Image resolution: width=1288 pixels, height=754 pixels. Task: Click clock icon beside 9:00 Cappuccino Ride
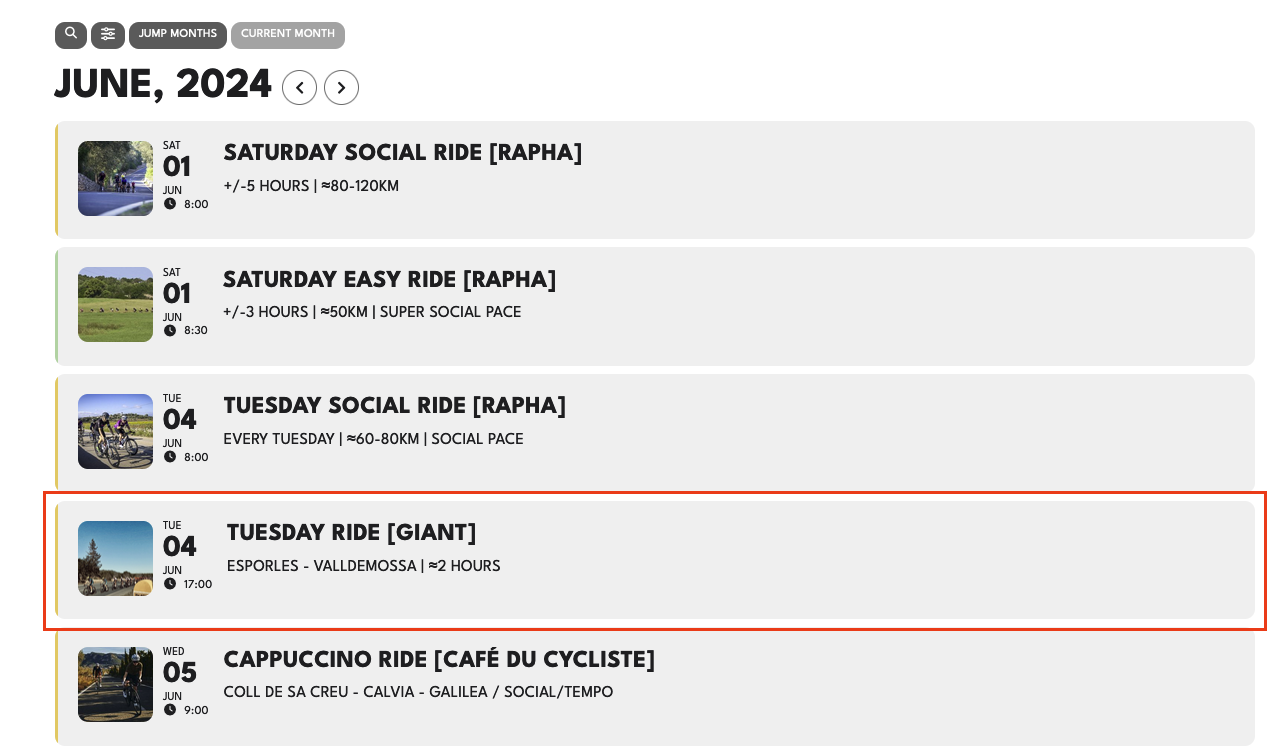[x=170, y=710]
